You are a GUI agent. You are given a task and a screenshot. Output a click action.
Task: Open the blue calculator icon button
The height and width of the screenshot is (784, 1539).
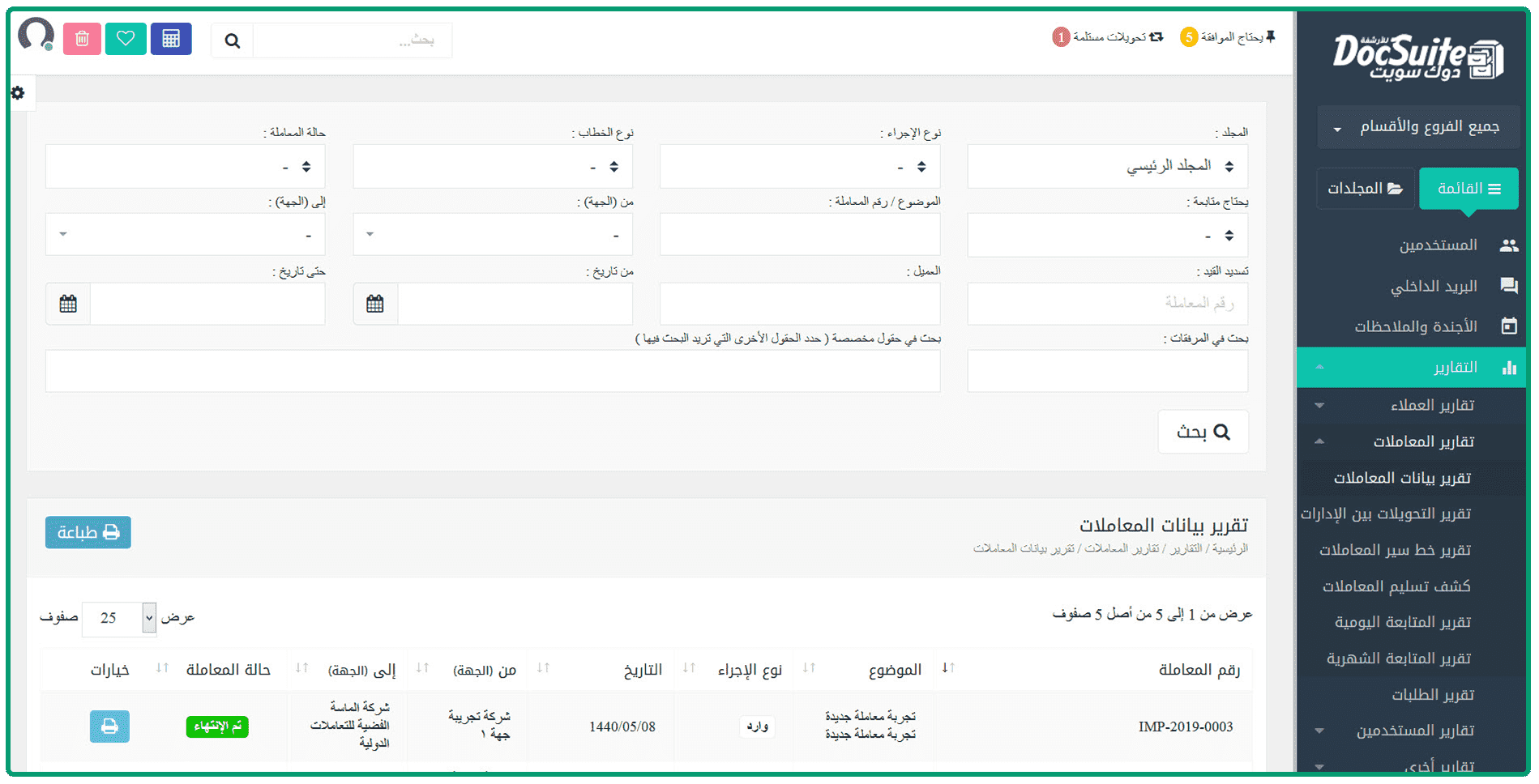tap(171, 39)
